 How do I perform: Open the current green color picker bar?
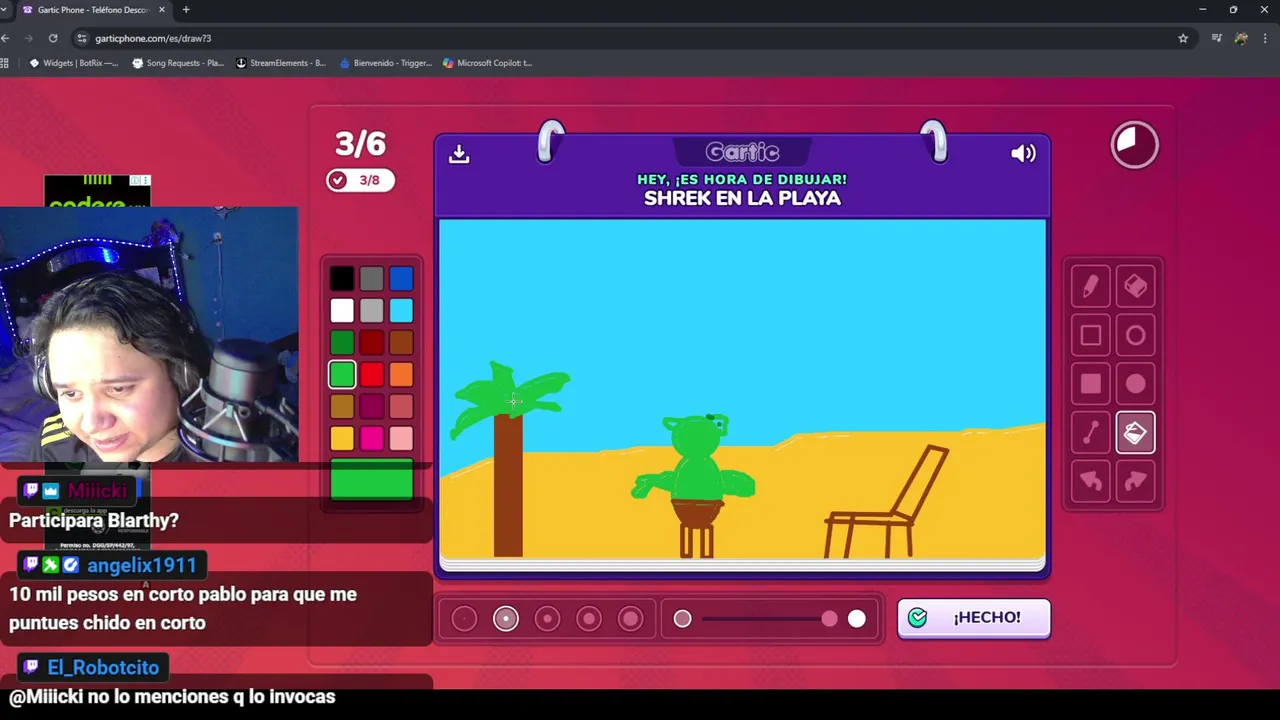pyautogui.click(x=372, y=479)
